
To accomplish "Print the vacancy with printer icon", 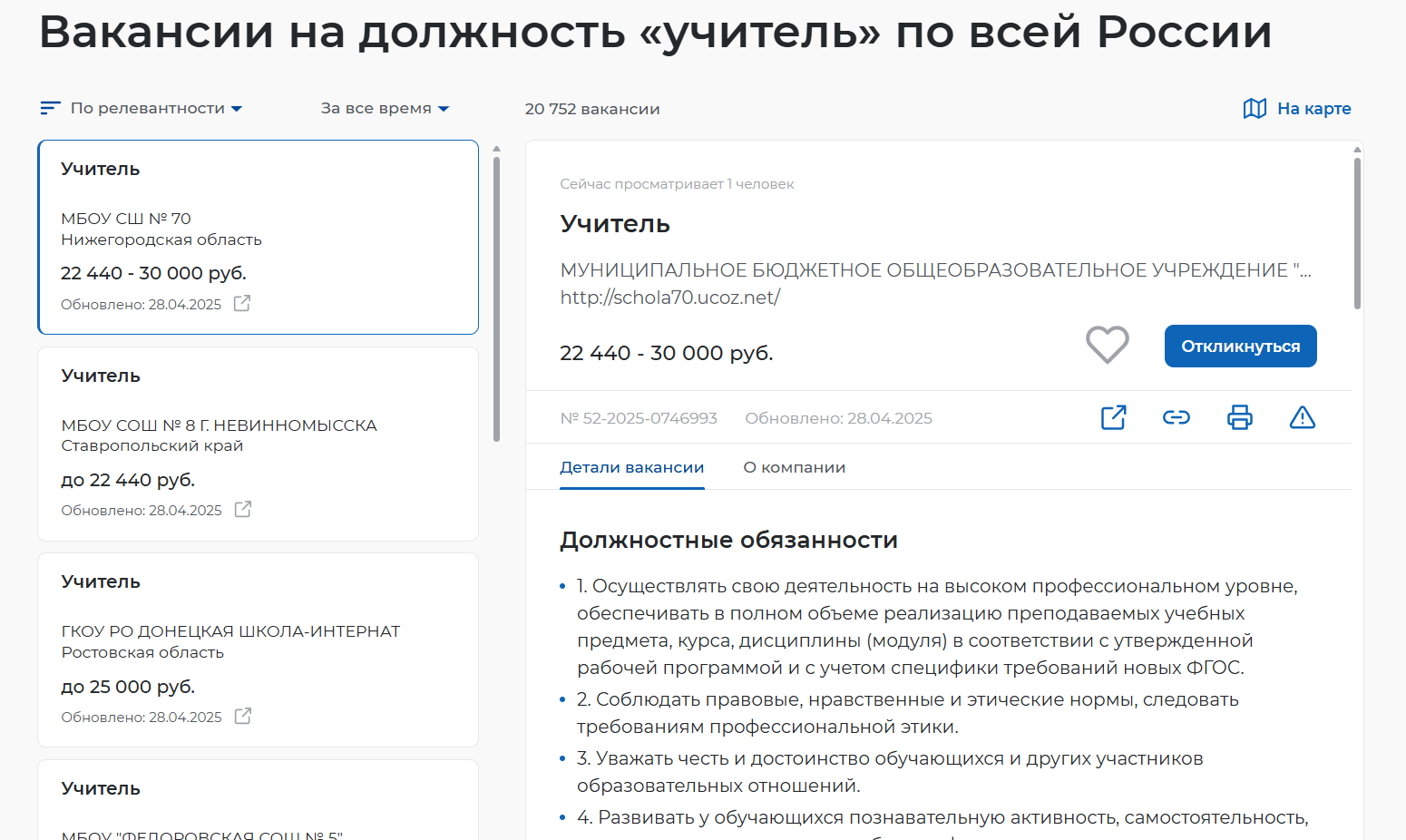I will coord(1239,417).
